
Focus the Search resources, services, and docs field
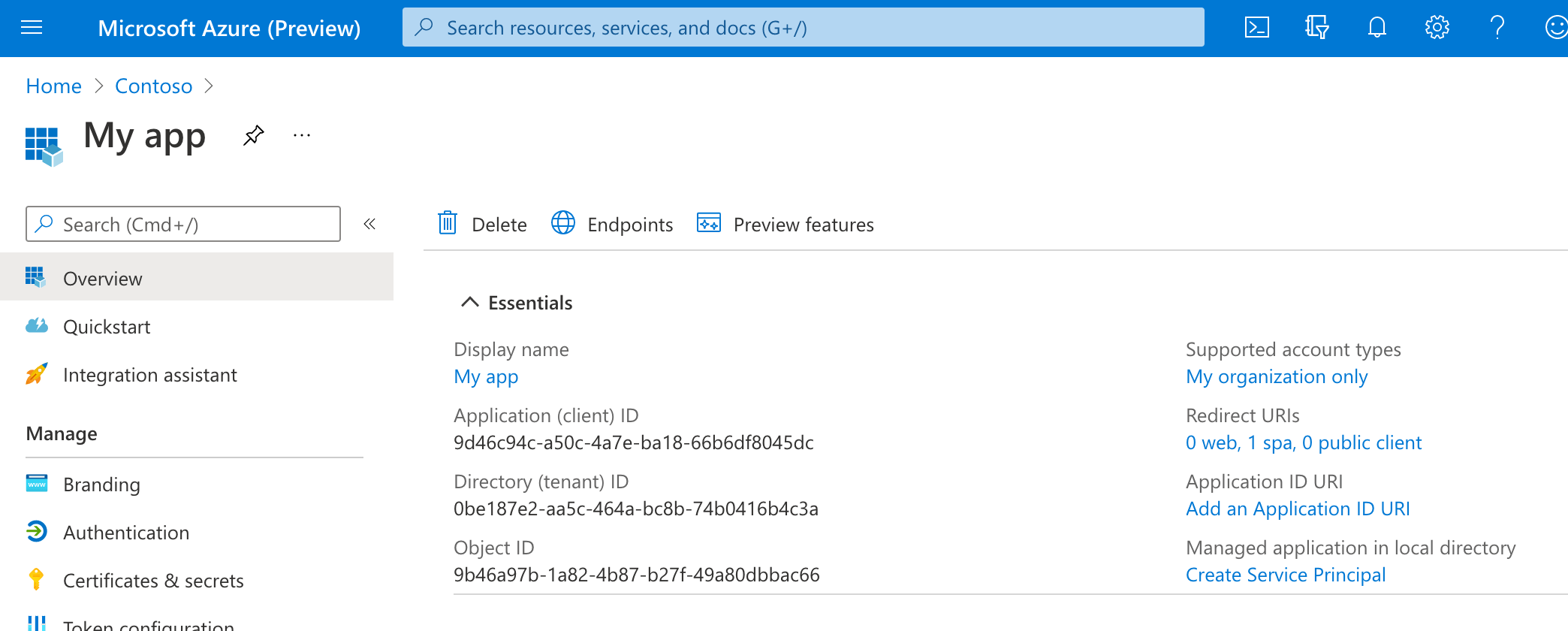pyautogui.click(x=804, y=27)
